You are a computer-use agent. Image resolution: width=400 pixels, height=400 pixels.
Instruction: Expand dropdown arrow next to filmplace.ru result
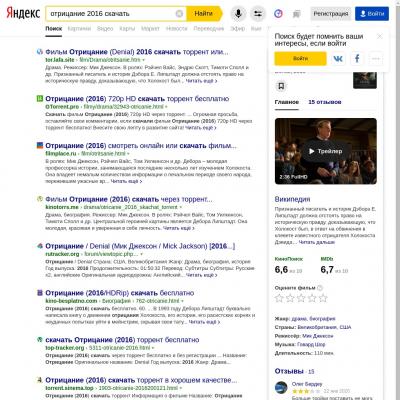tap(128, 154)
